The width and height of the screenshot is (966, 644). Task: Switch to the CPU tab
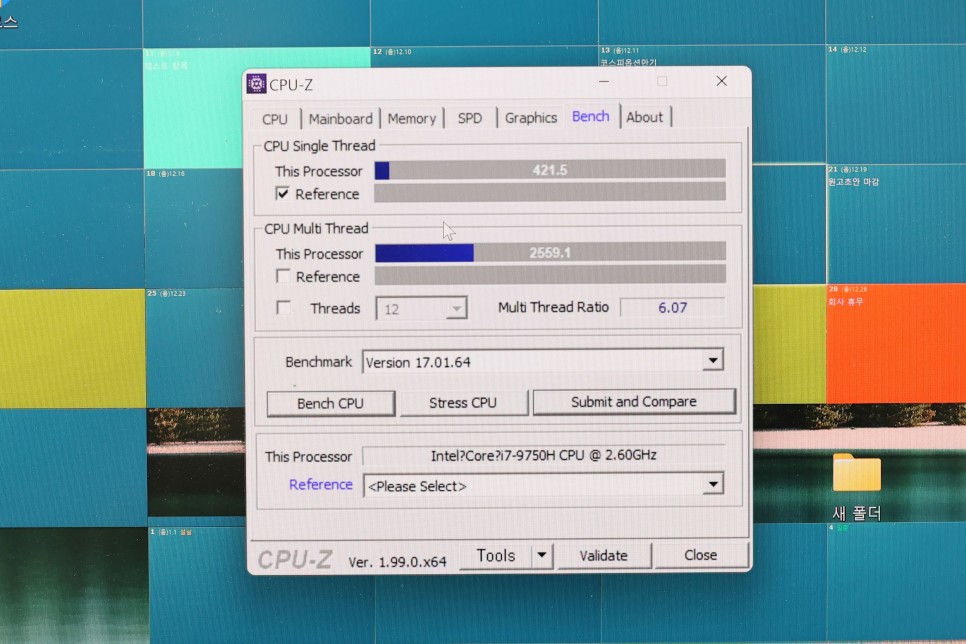click(275, 119)
